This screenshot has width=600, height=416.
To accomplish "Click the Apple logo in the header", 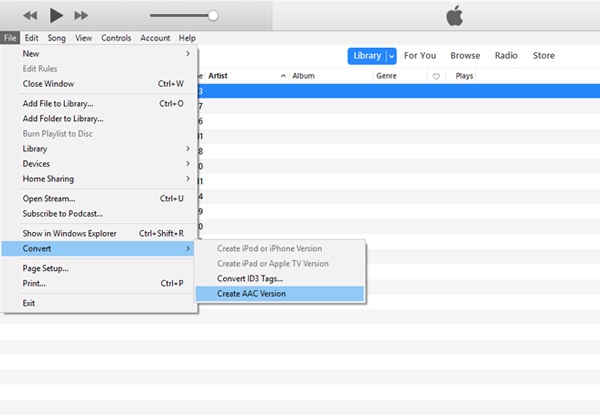I will (x=455, y=16).
